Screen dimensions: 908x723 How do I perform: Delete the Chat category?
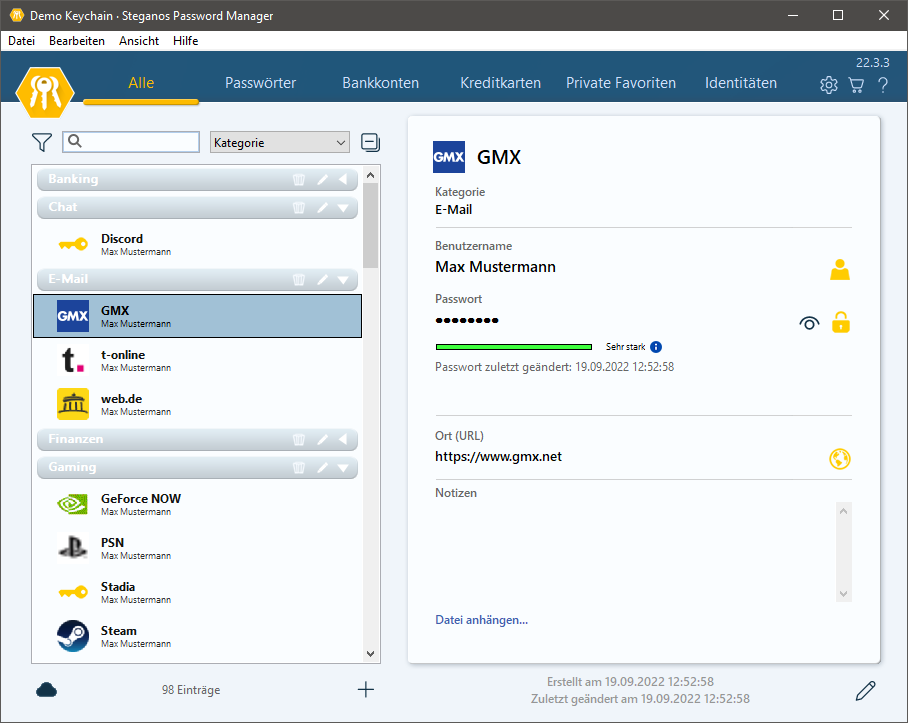click(x=299, y=207)
